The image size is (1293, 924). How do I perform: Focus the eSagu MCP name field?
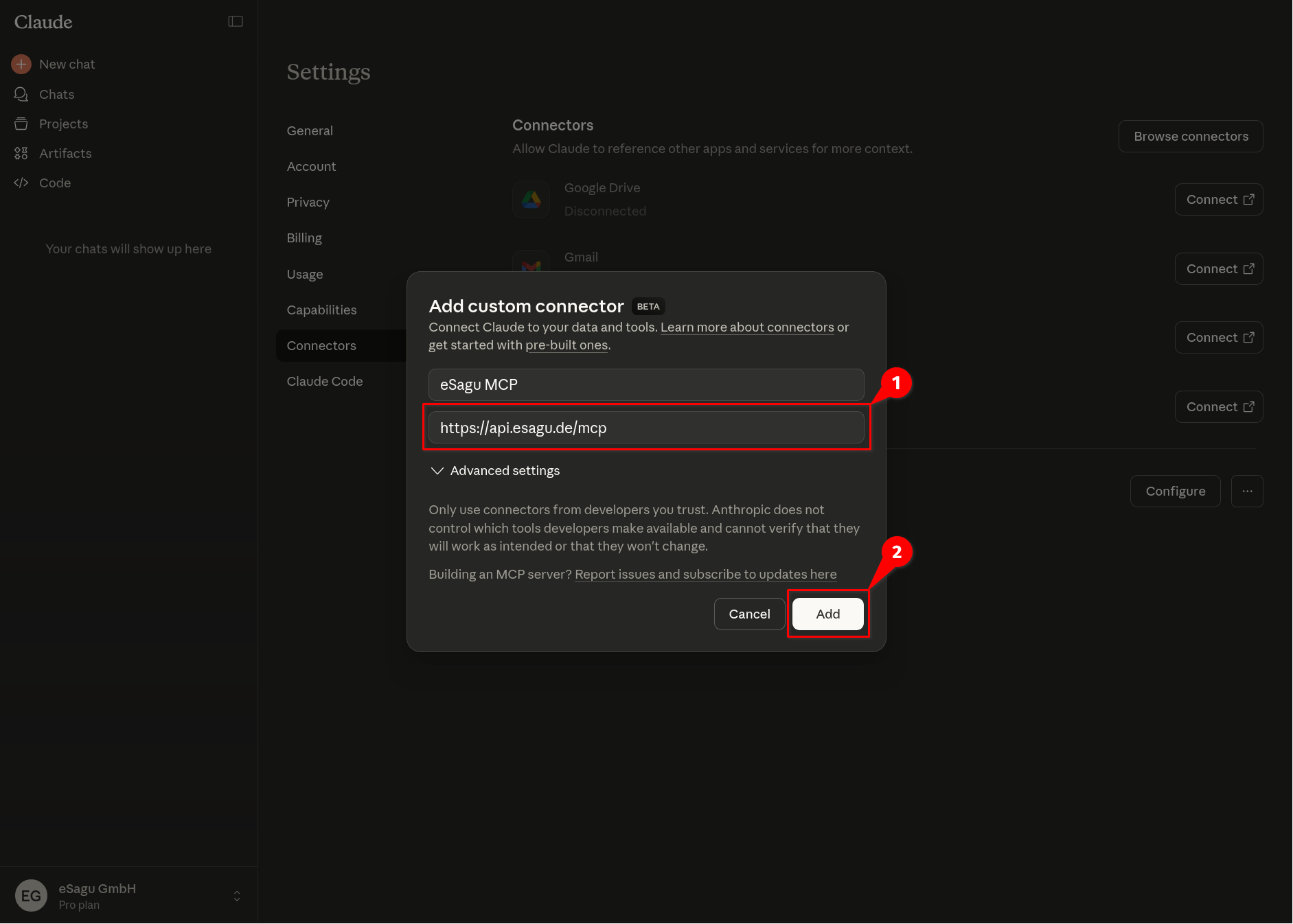[645, 384]
